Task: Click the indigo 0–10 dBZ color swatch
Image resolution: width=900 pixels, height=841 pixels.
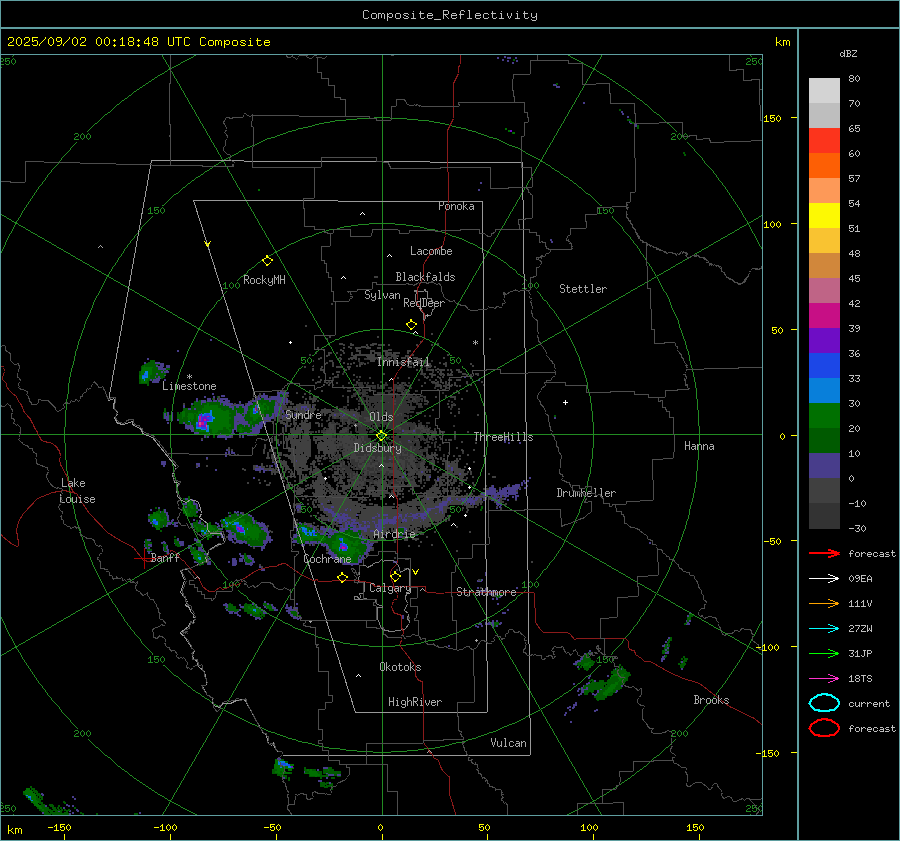Action: coord(824,466)
